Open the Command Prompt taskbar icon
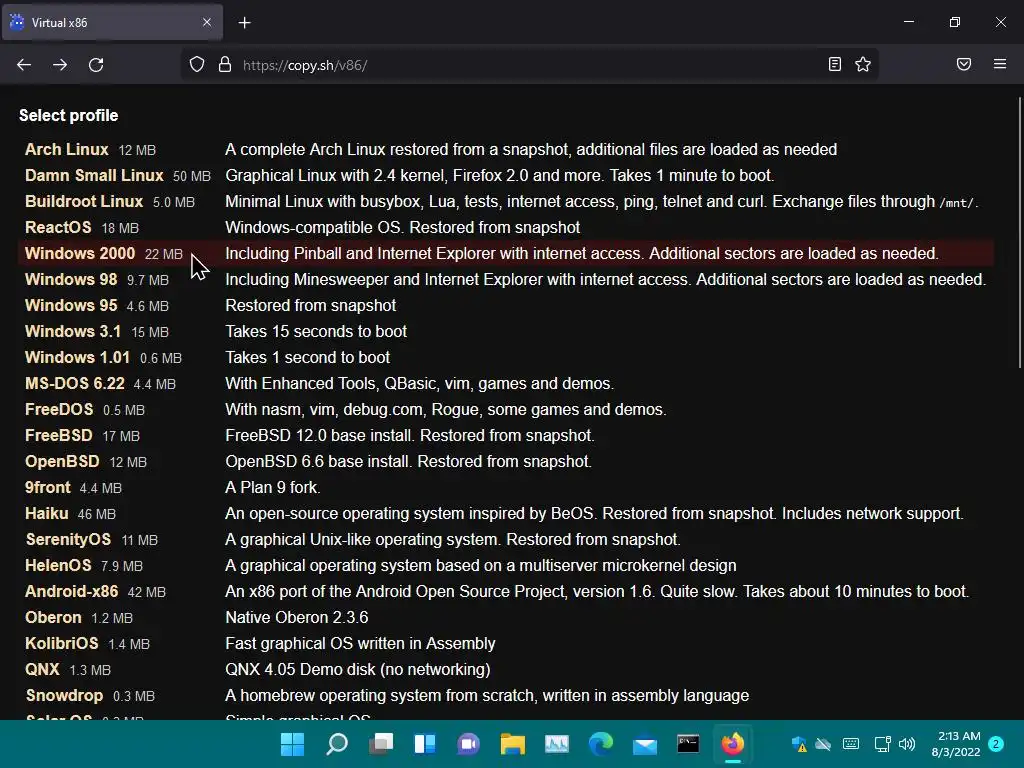 (x=688, y=744)
